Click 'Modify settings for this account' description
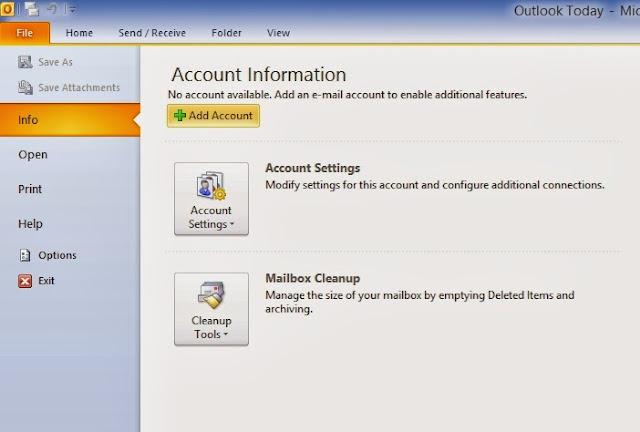The image size is (640, 432). pos(435,185)
